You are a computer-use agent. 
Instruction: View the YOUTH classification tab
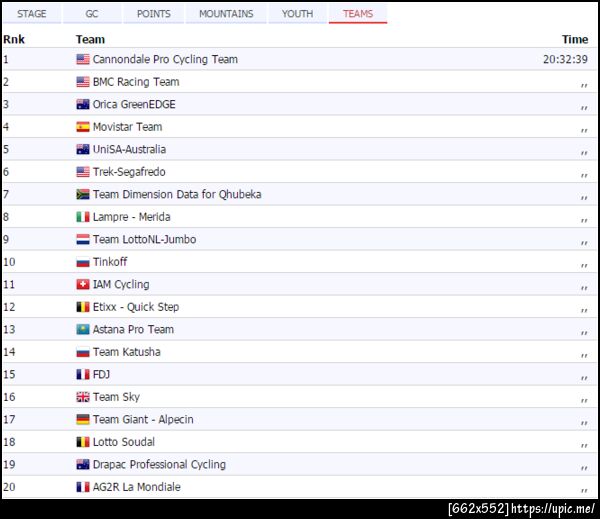[297, 14]
